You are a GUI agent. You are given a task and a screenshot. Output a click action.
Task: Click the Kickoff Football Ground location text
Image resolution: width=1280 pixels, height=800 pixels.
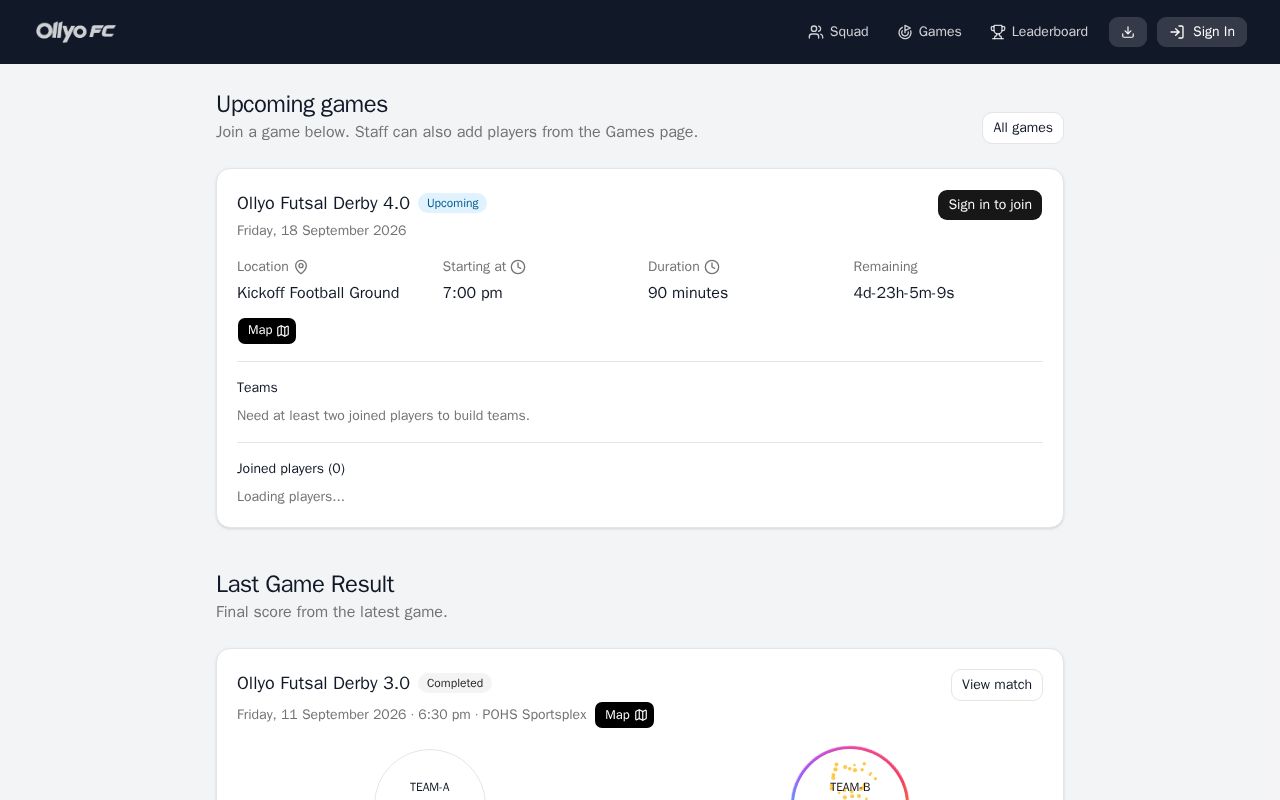point(318,293)
